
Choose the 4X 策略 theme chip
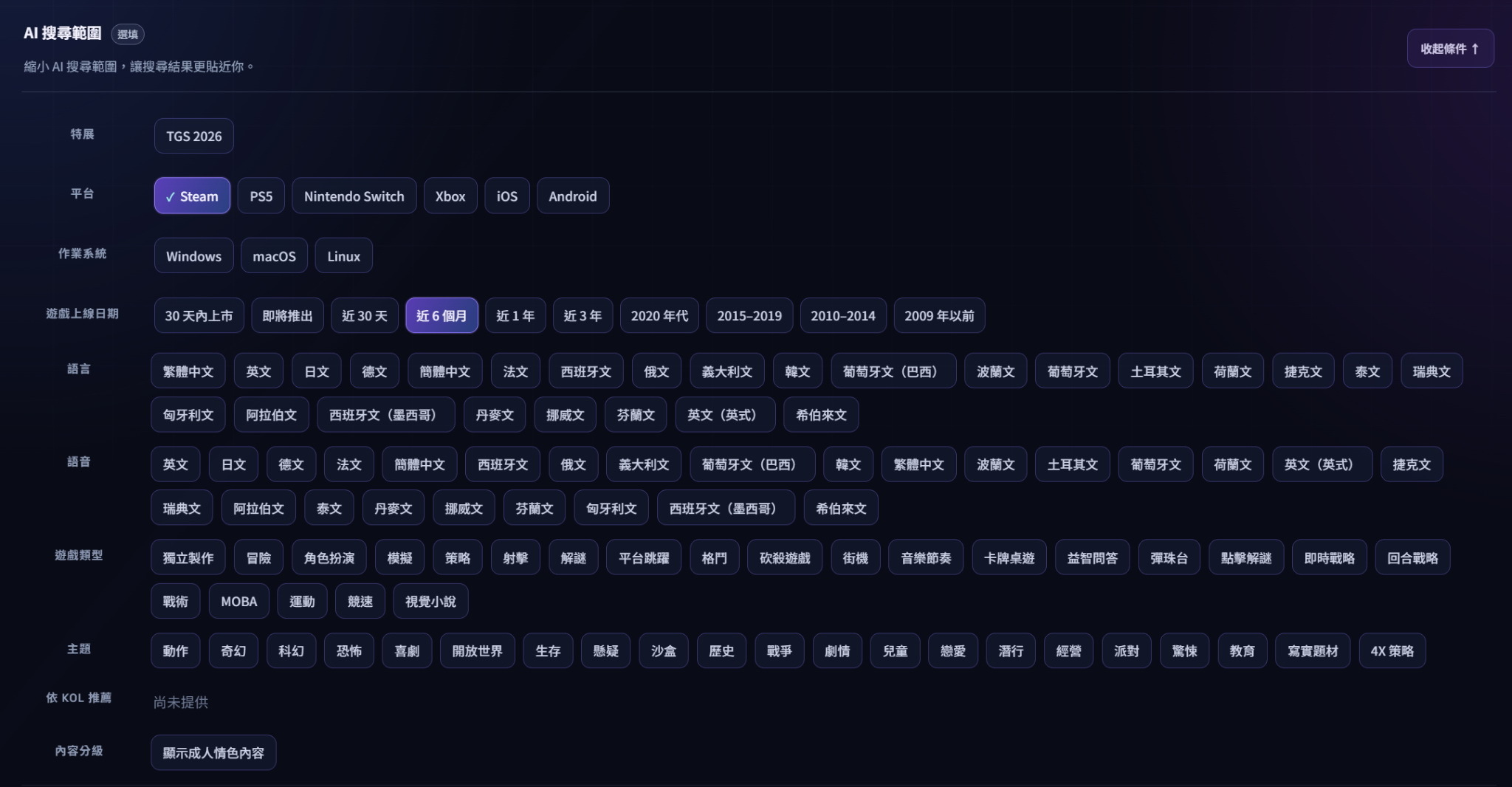(1392, 650)
